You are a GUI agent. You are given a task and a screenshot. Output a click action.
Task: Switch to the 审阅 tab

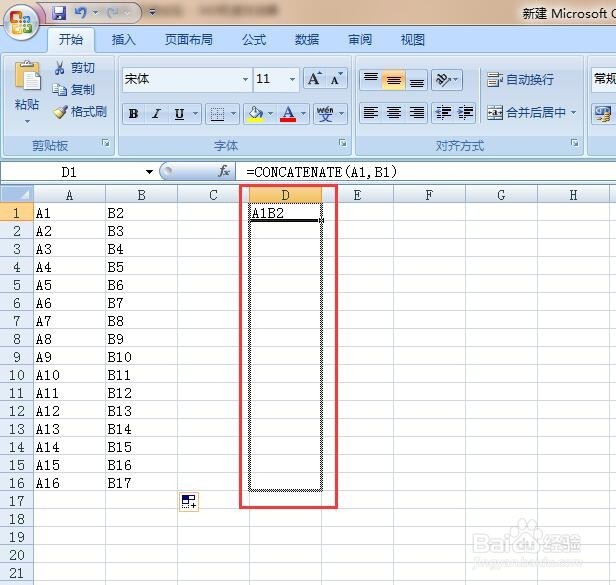[x=360, y=40]
